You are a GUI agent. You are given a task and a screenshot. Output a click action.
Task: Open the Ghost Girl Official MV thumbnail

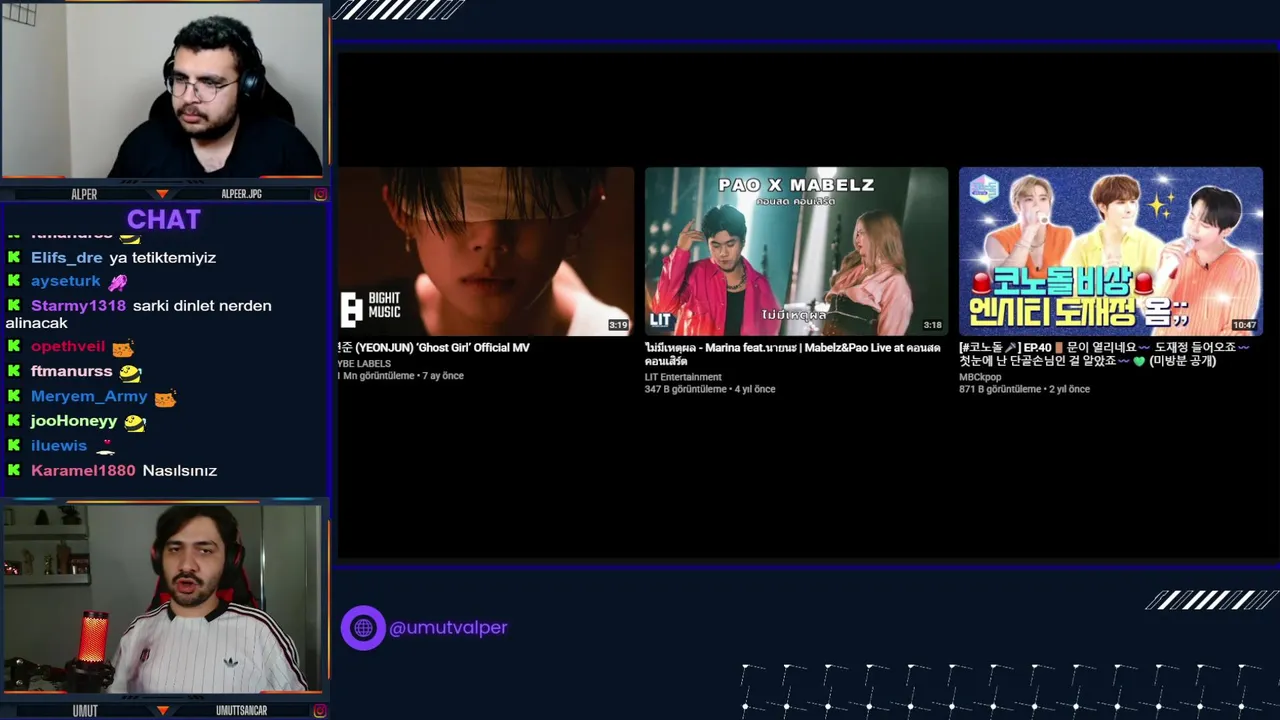(x=486, y=251)
